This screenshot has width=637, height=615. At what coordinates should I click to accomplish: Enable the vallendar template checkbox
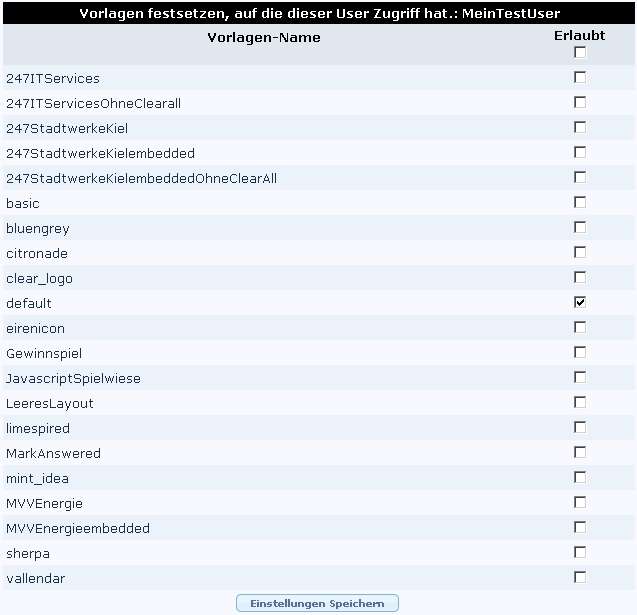tap(580, 577)
